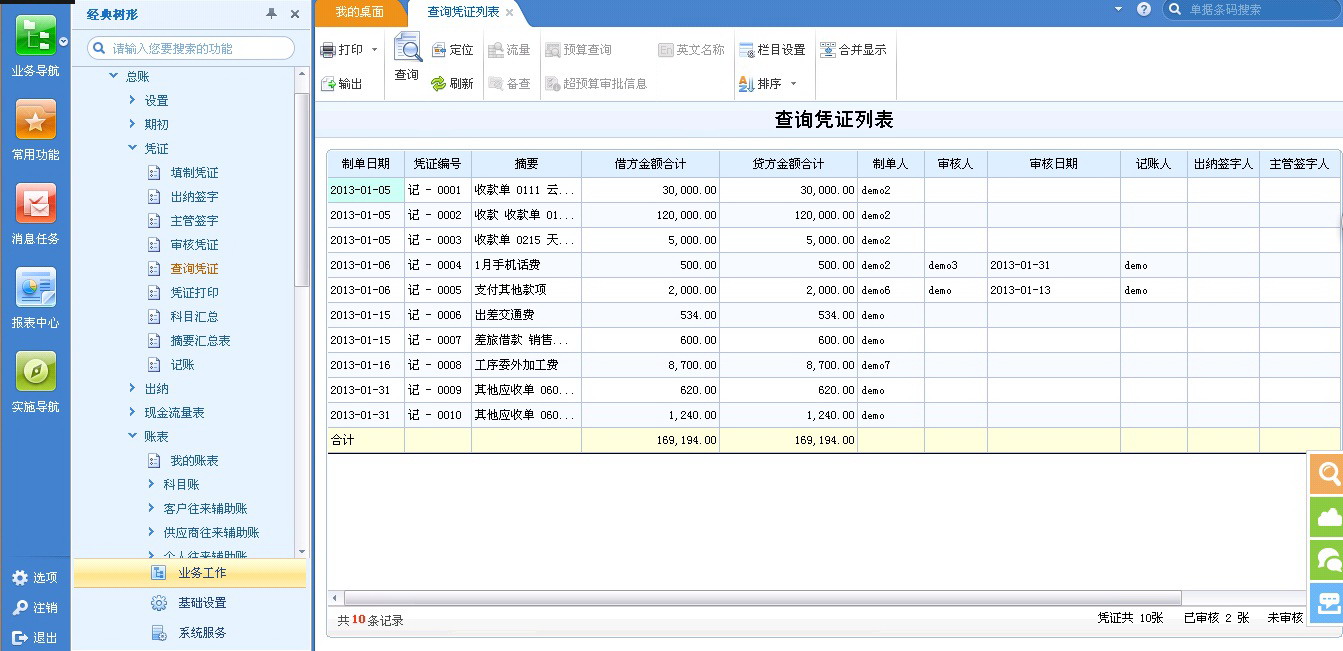Select the 查询凭证列表 tab
Screen dimensions: 1343x651
463,12
